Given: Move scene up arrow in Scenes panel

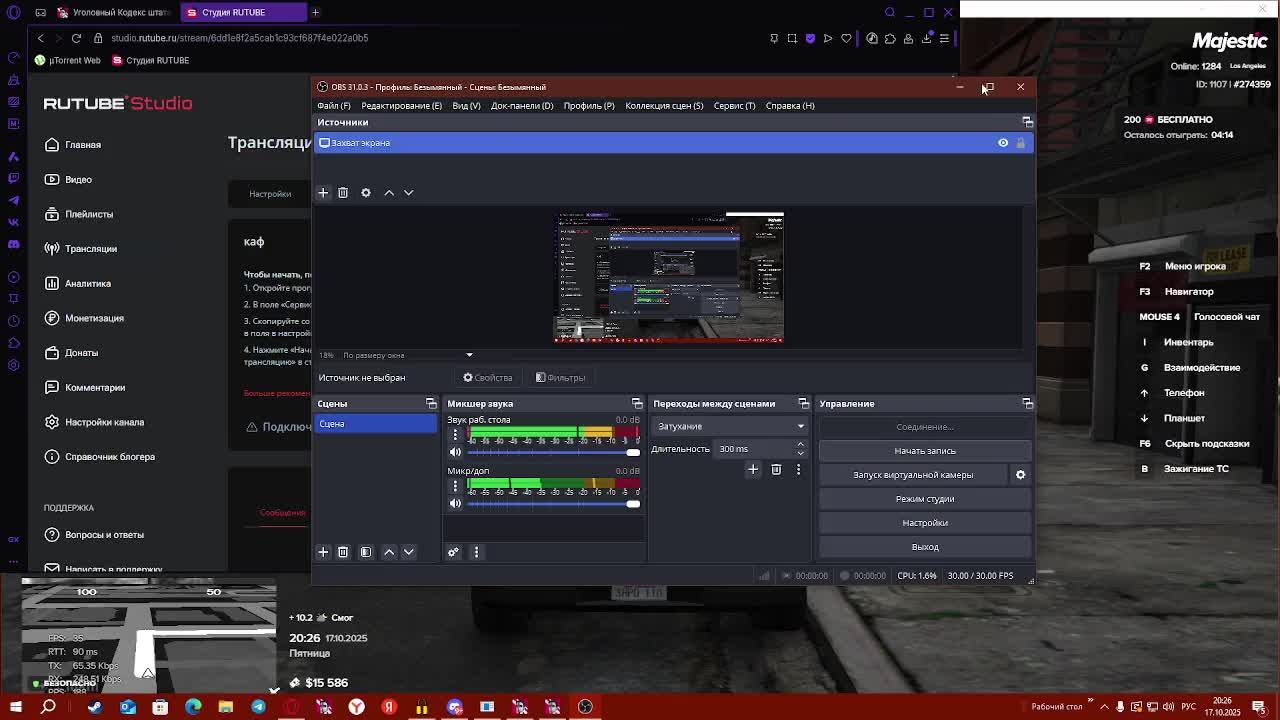Looking at the screenshot, I should (x=389, y=552).
